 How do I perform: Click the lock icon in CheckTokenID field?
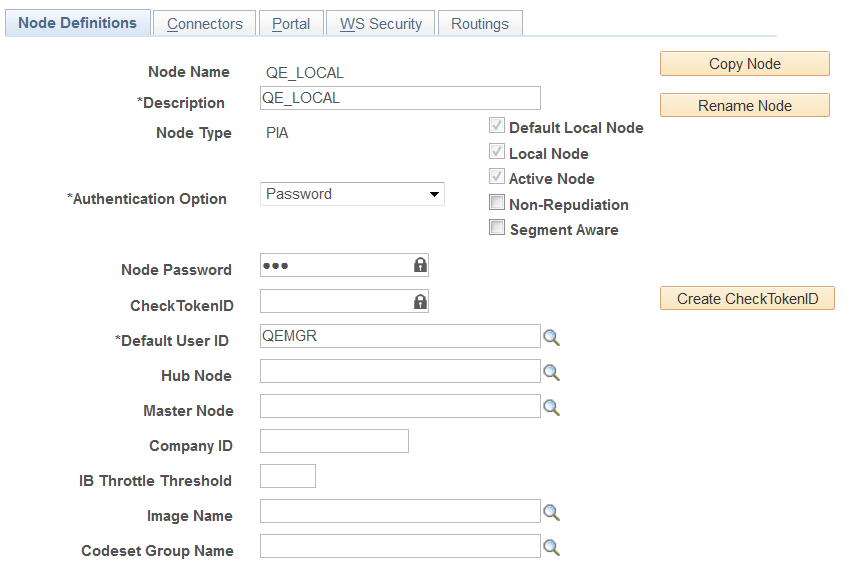coord(420,302)
